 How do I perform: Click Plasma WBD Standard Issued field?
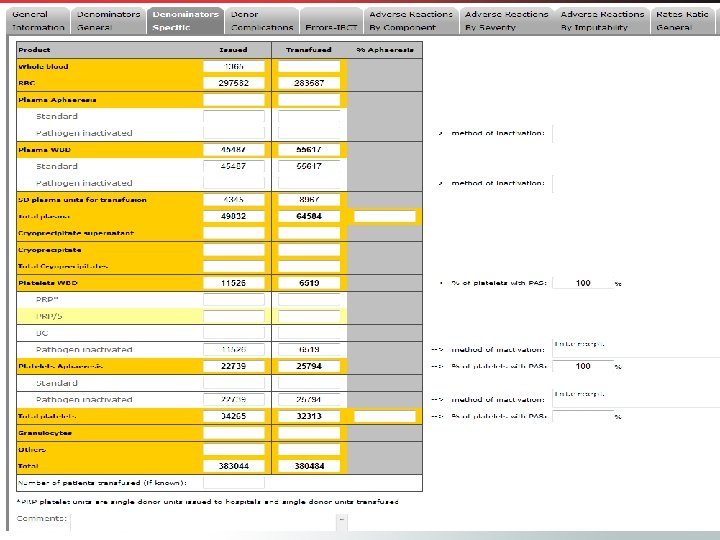pos(234,166)
